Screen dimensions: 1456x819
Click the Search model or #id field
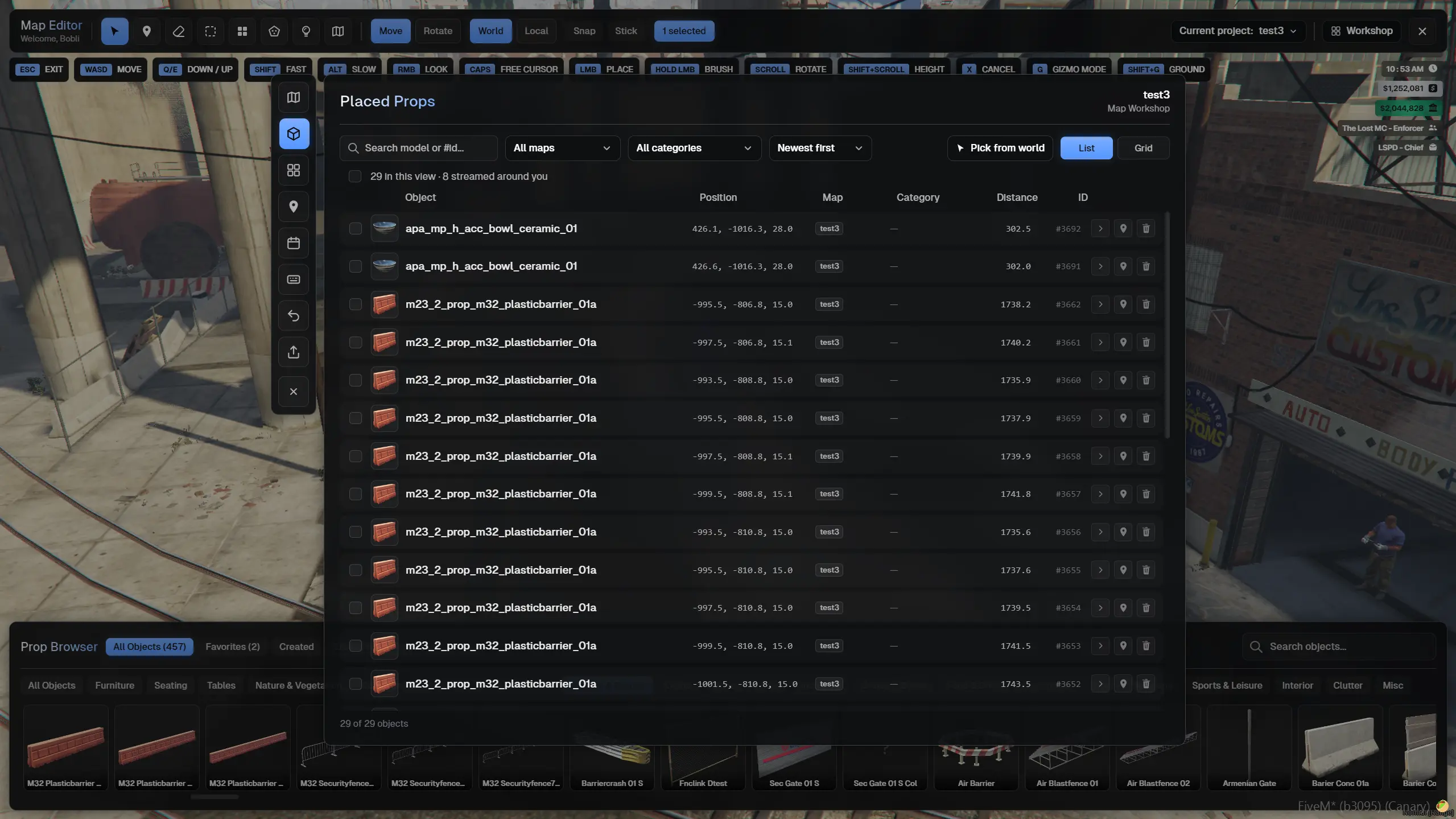(419, 148)
